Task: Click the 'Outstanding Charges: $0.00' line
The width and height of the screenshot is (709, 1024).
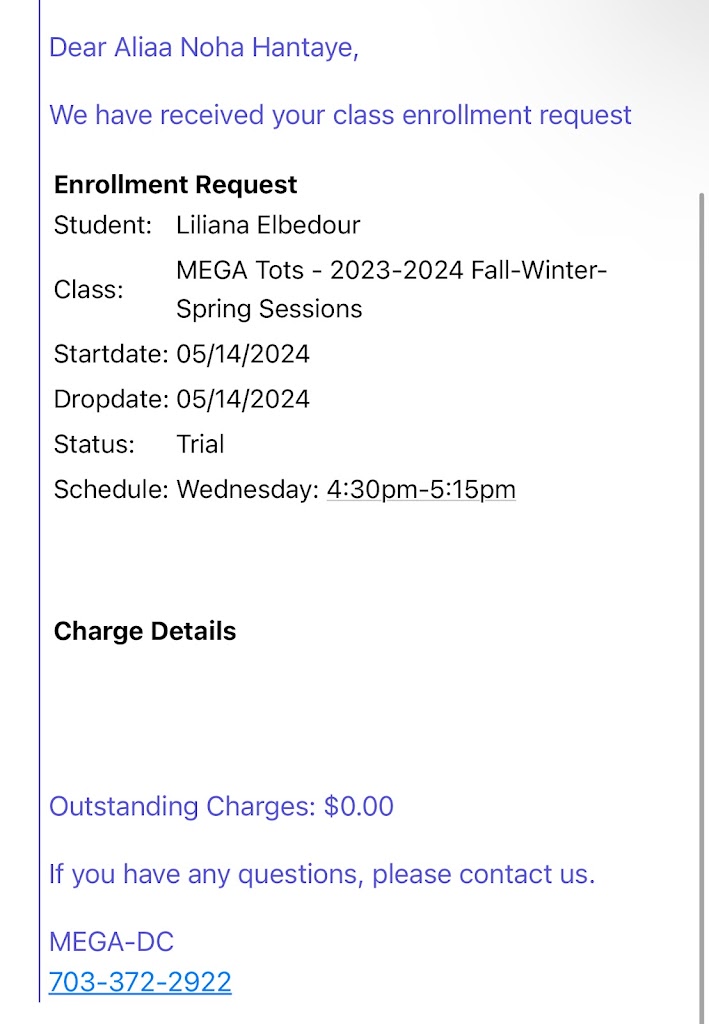Action: click(221, 806)
